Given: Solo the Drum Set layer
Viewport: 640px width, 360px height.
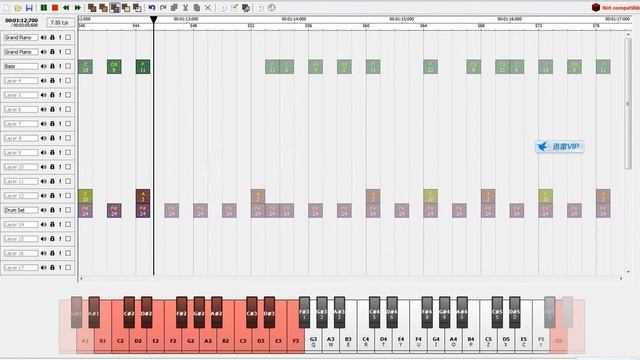Looking at the screenshot, I should (60, 210).
